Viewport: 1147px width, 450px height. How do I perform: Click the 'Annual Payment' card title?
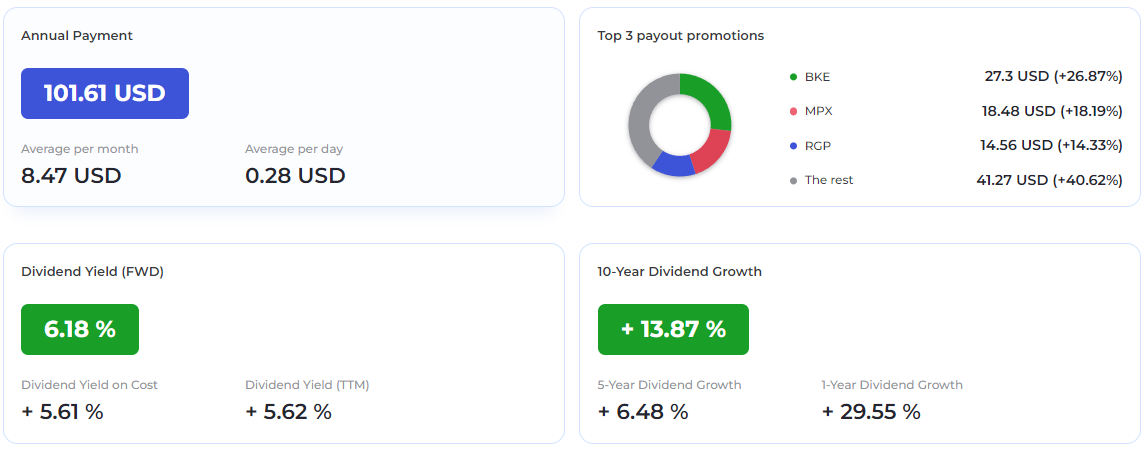77,36
